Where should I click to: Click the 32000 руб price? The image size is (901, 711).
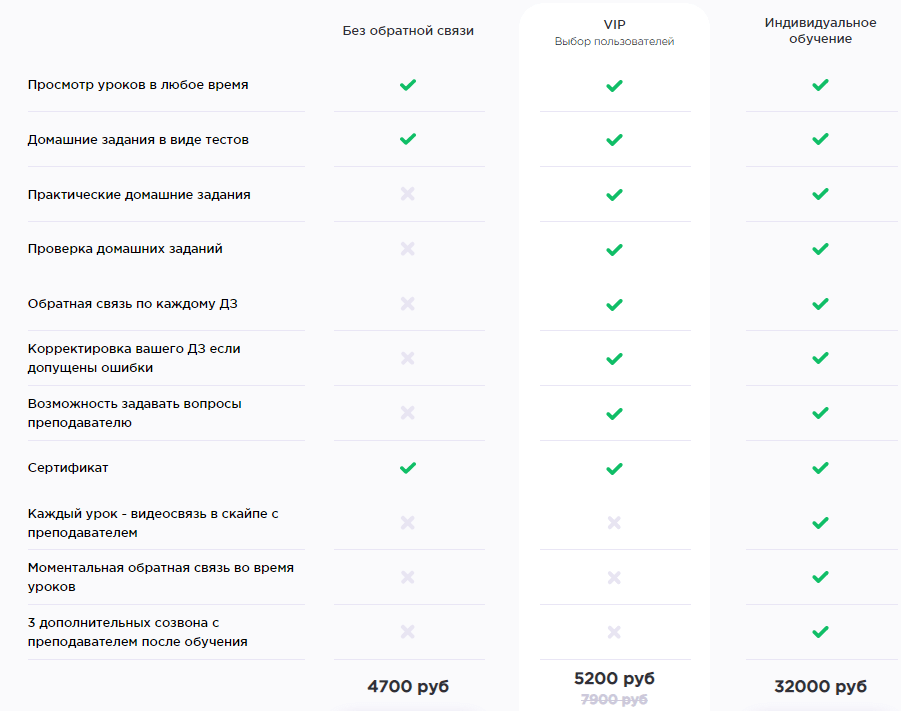821,686
